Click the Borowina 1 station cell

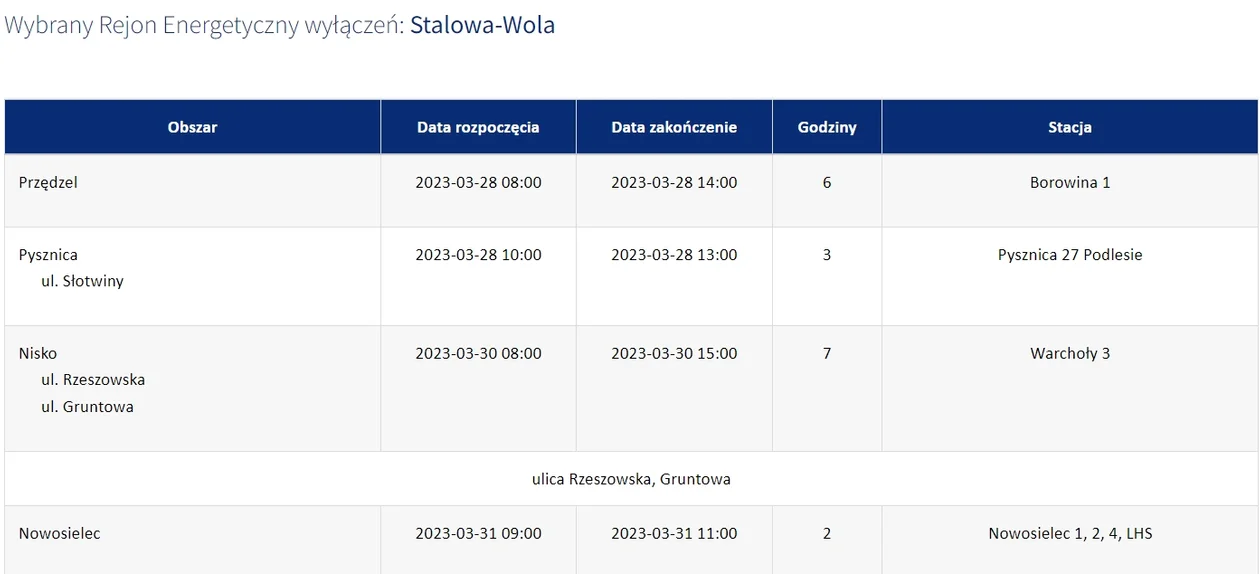pyautogui.click(x=1070, y=190)
